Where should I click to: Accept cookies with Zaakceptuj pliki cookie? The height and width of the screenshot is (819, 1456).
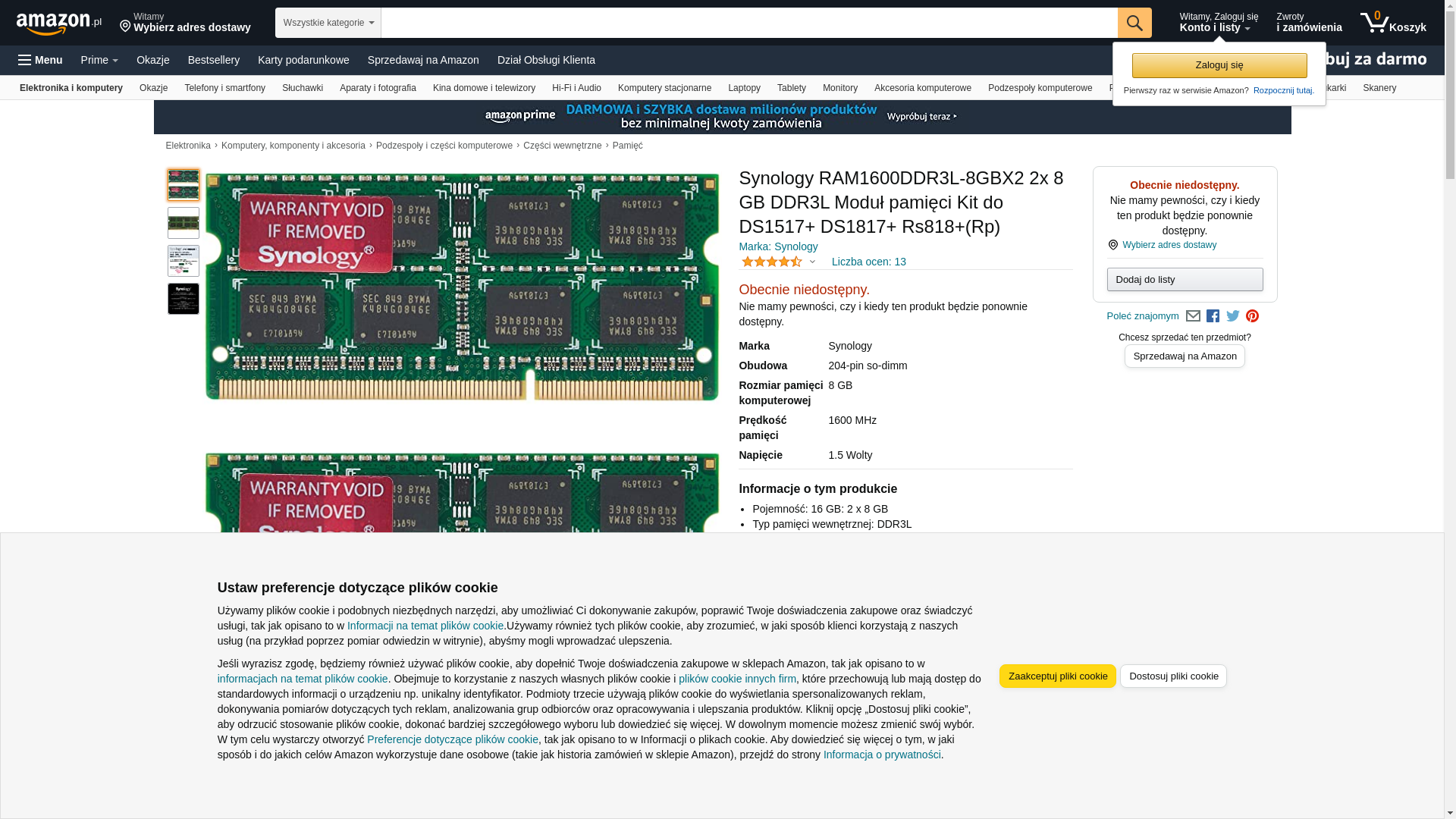click(1057, 676)
